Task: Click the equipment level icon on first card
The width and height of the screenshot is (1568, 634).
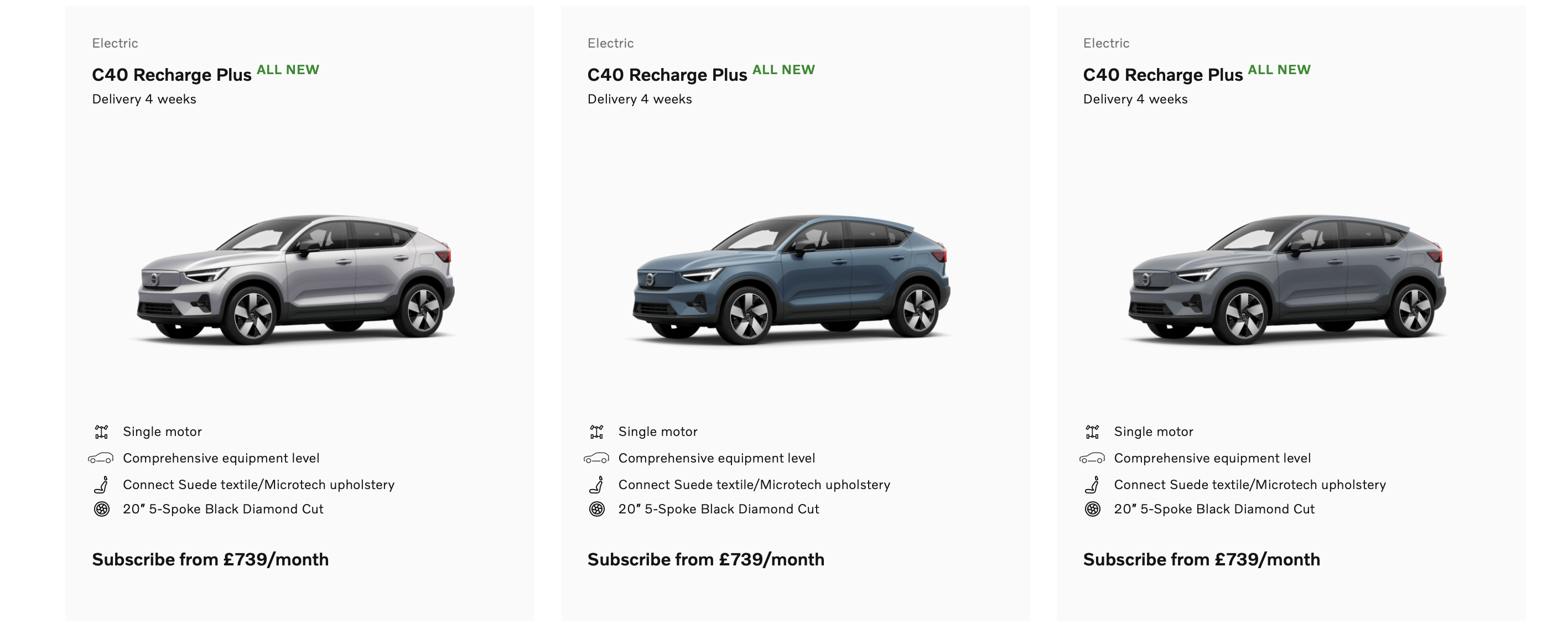Action: 102,458
